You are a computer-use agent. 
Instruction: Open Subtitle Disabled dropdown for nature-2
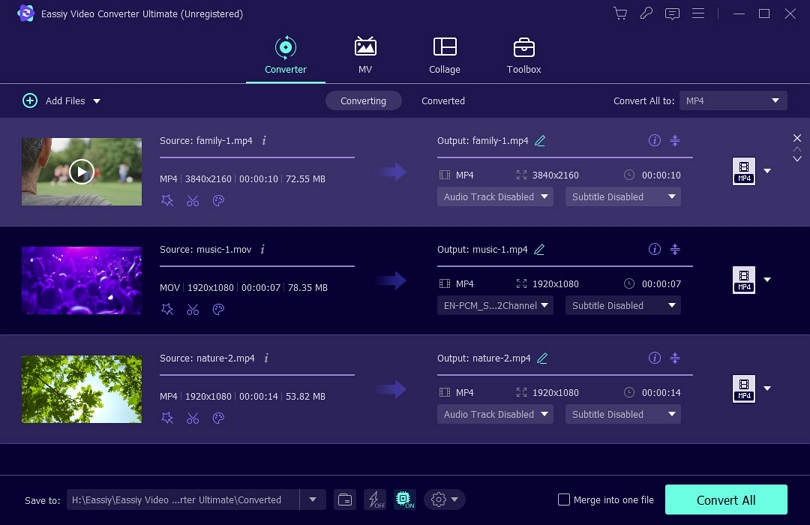click(x=622, y=414)
